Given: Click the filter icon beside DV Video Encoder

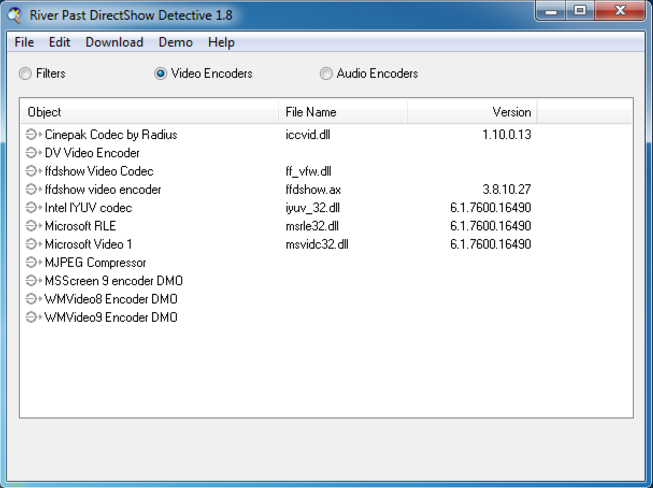Looking at the screenshot, I should pyautogui.click(x=34, y=153).
